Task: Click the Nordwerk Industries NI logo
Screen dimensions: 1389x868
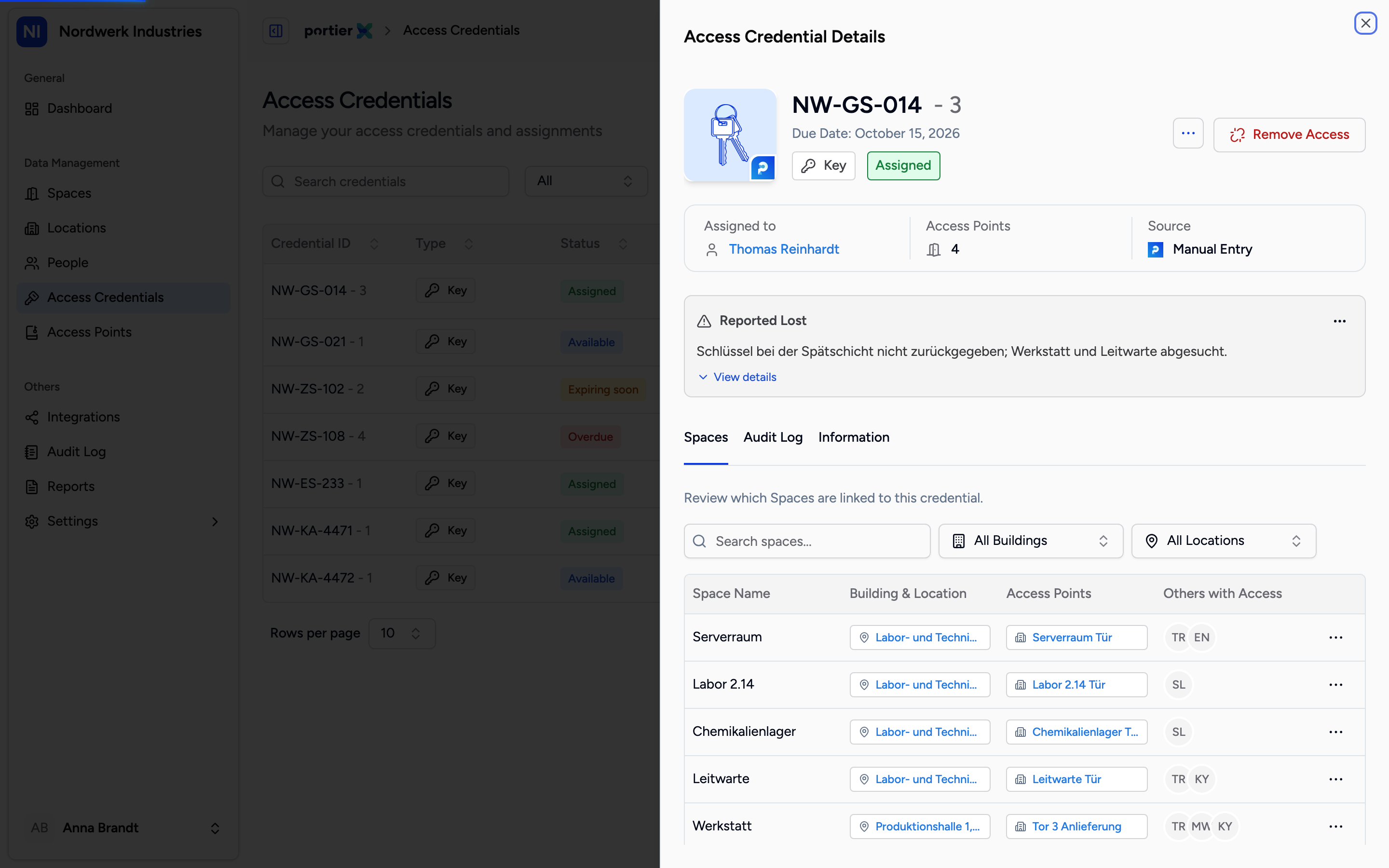Action: [x=31, y=31]
